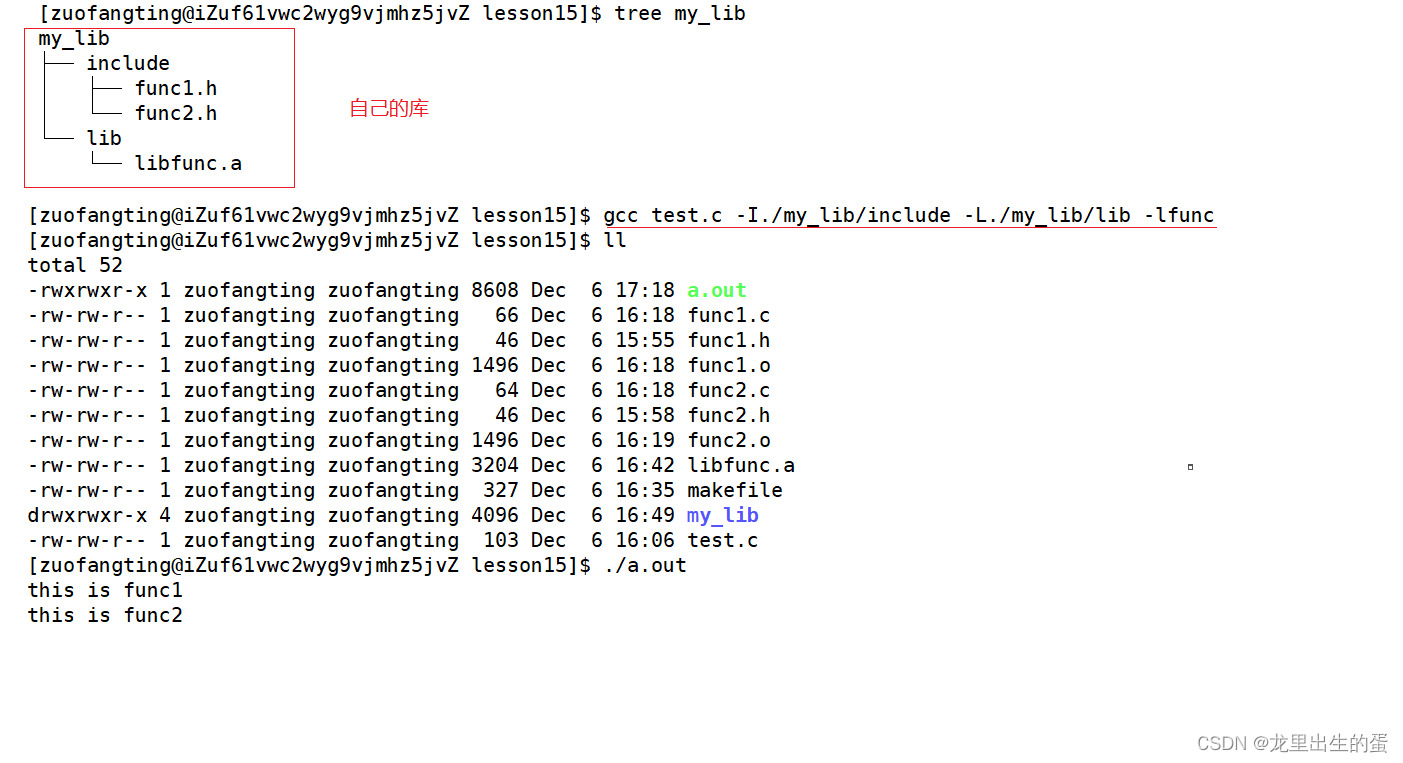Click the 'll' command text
Viewport: 1403px width, 763px height.
(615, 241)
